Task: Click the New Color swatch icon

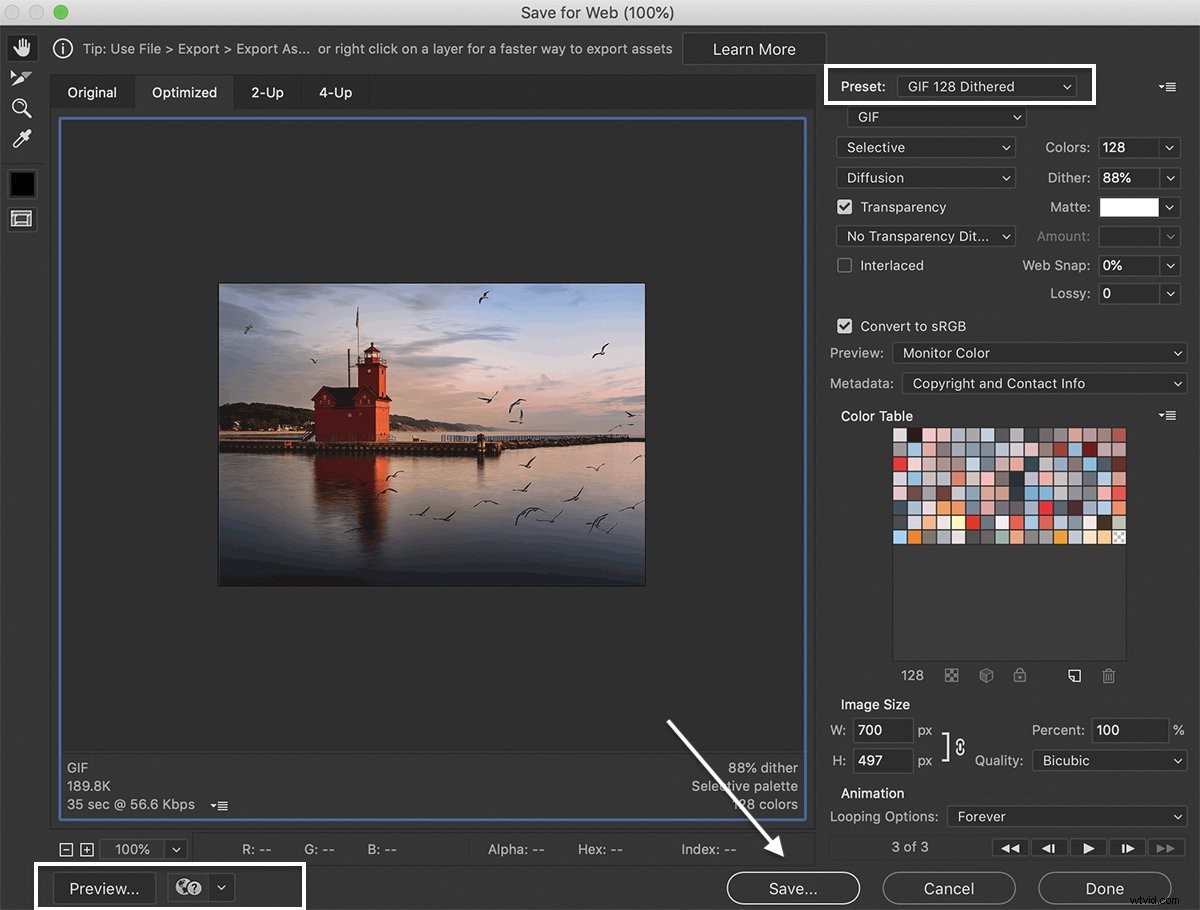Action: pos(1074,675)
